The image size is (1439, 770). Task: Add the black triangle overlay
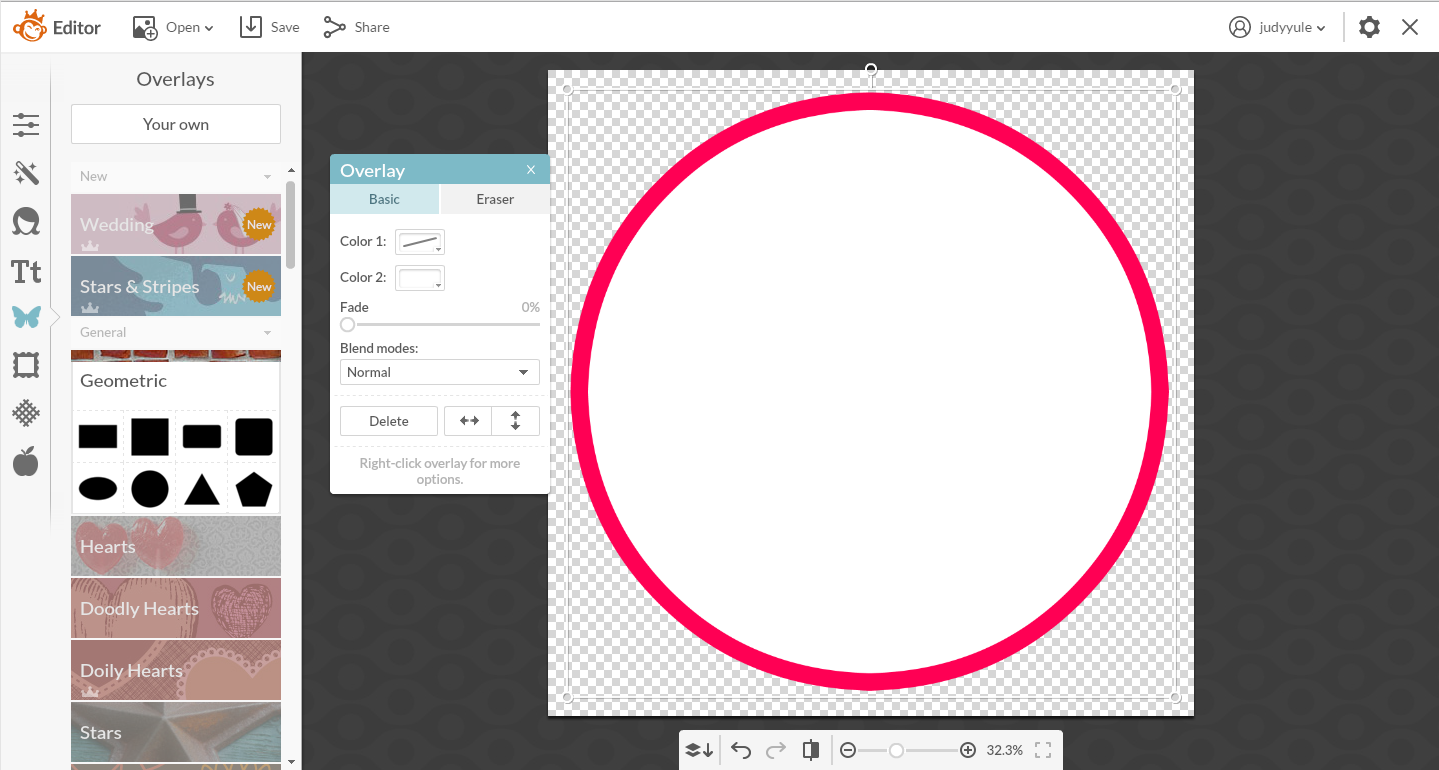pos(202,489)
